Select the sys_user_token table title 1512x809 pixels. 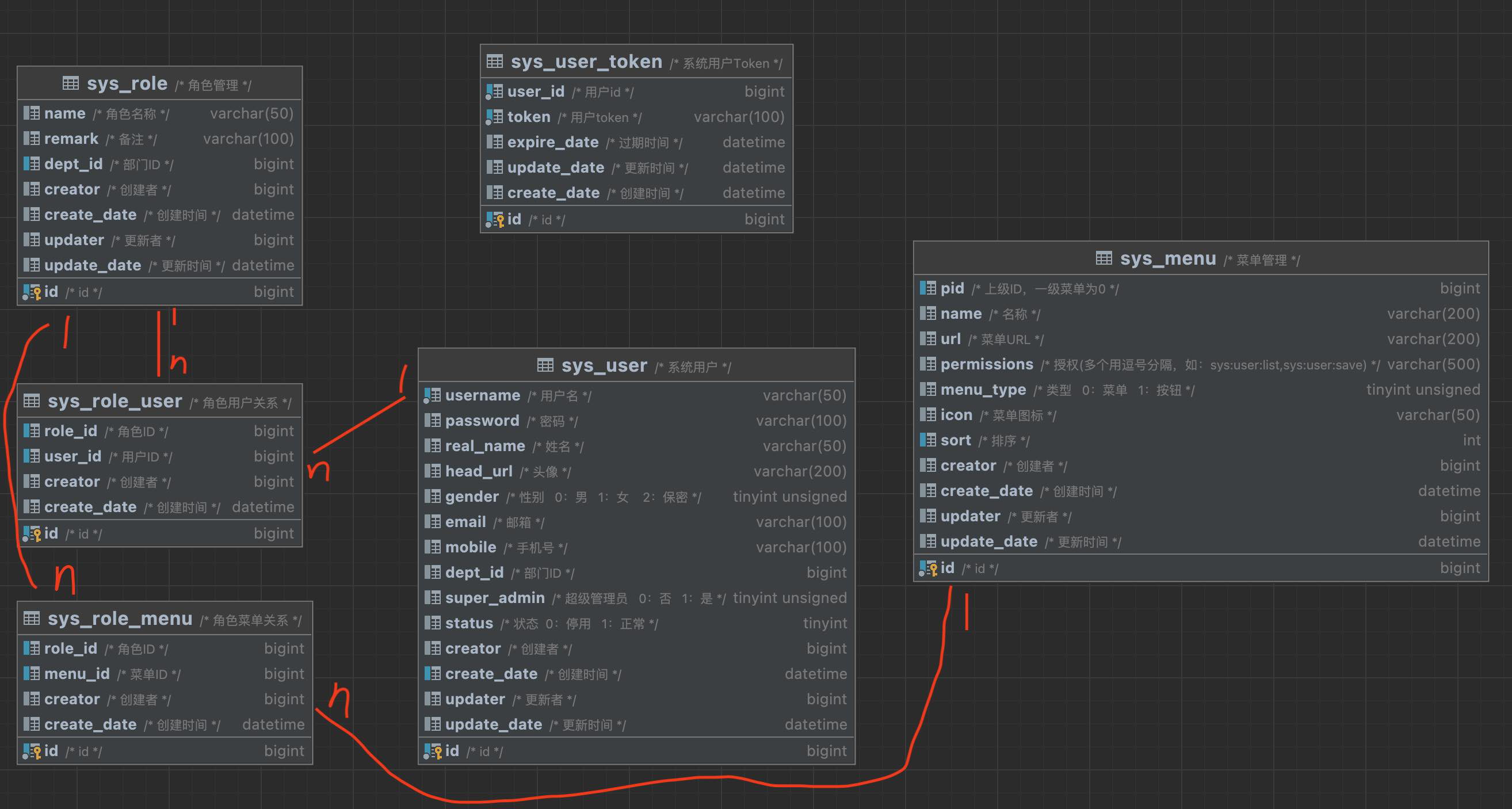click(x=586, y=61)
